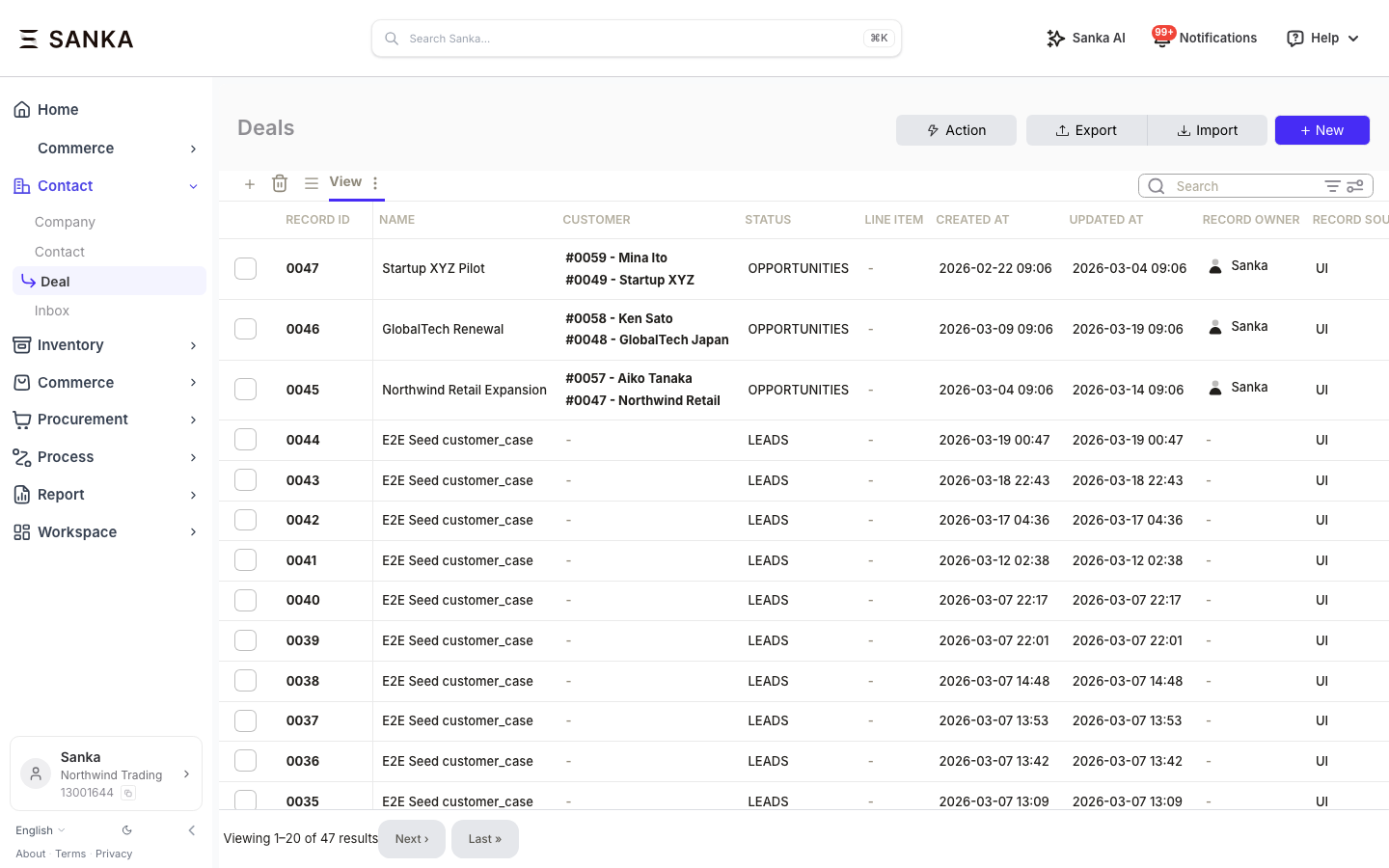Click the Export button
Viewport: 1389px width, 868px height.
click(x=1086, y=130)
